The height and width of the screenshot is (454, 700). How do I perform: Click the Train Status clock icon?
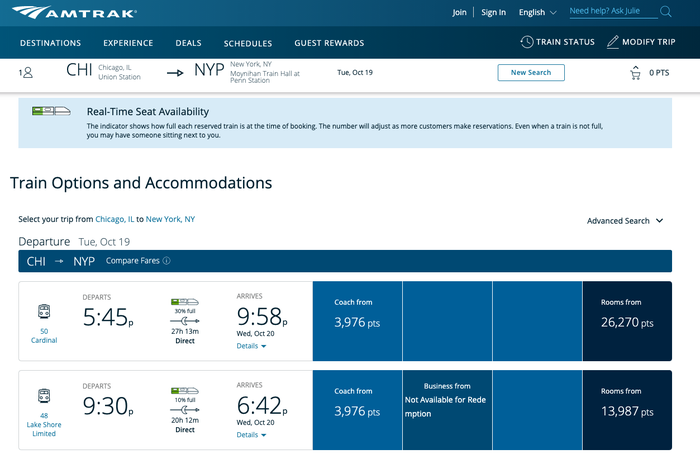[527, 42]
